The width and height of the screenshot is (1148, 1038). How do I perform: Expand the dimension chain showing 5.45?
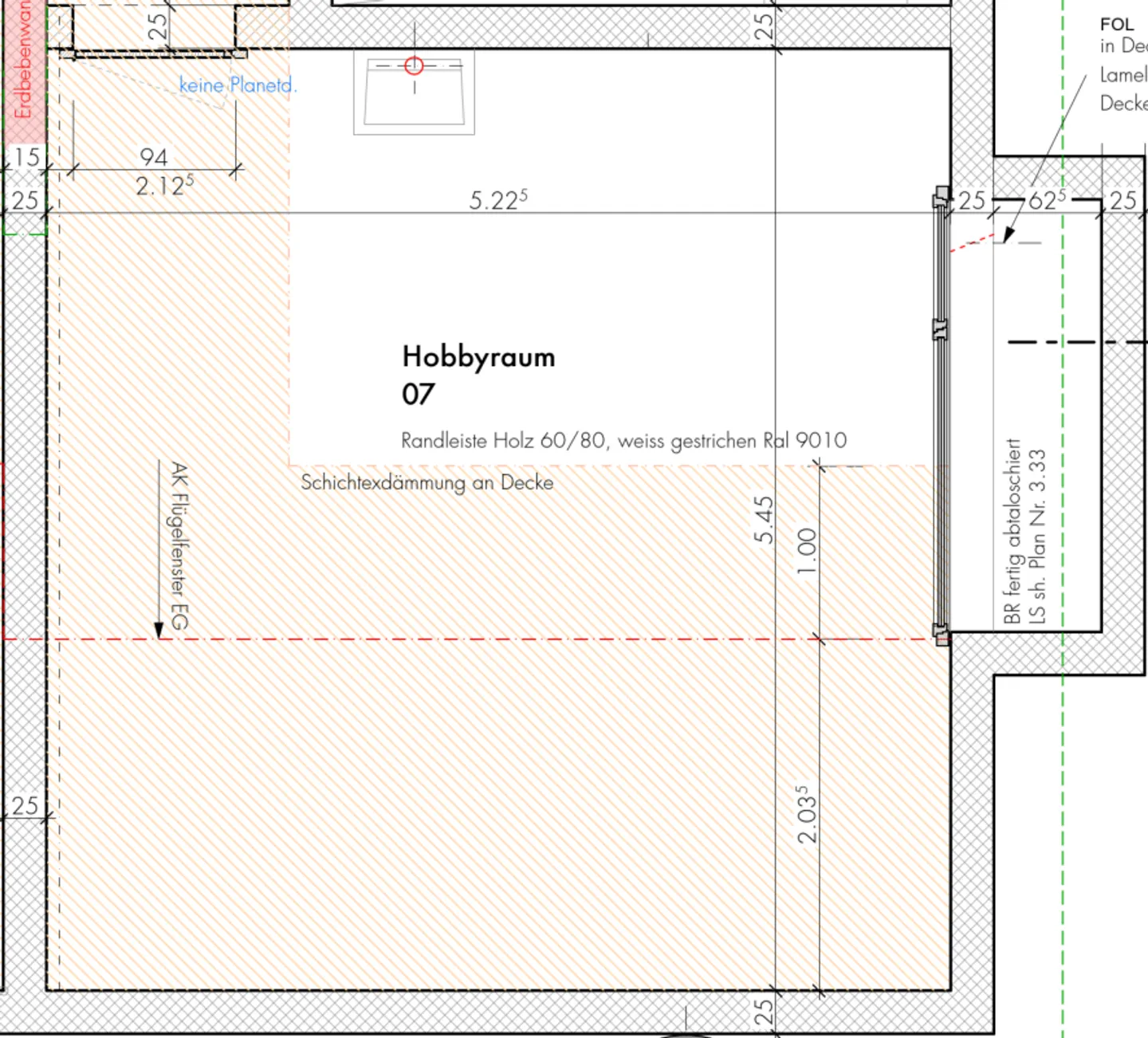pyautogui.click(x=761, y=518)
